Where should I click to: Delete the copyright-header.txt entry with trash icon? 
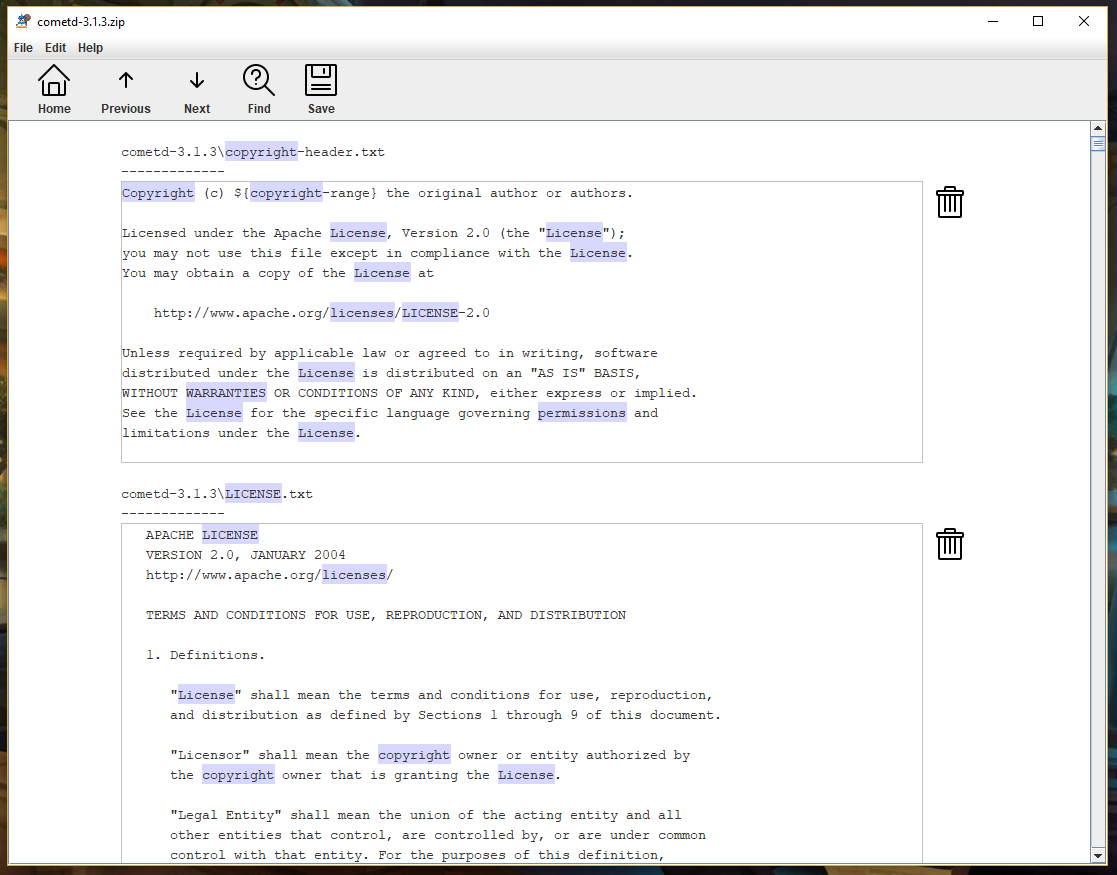[x=950, y=202]
